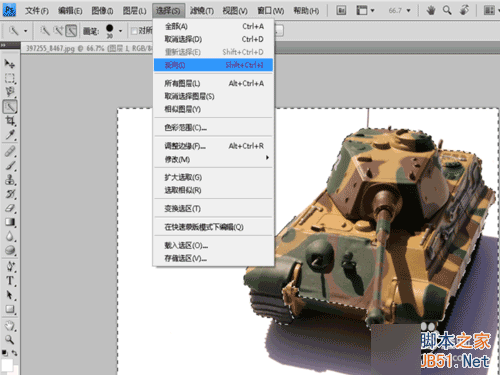Choose 扩大选取(G) menu item
This screenshot has width=500, height=375.
tap(213, 177)
